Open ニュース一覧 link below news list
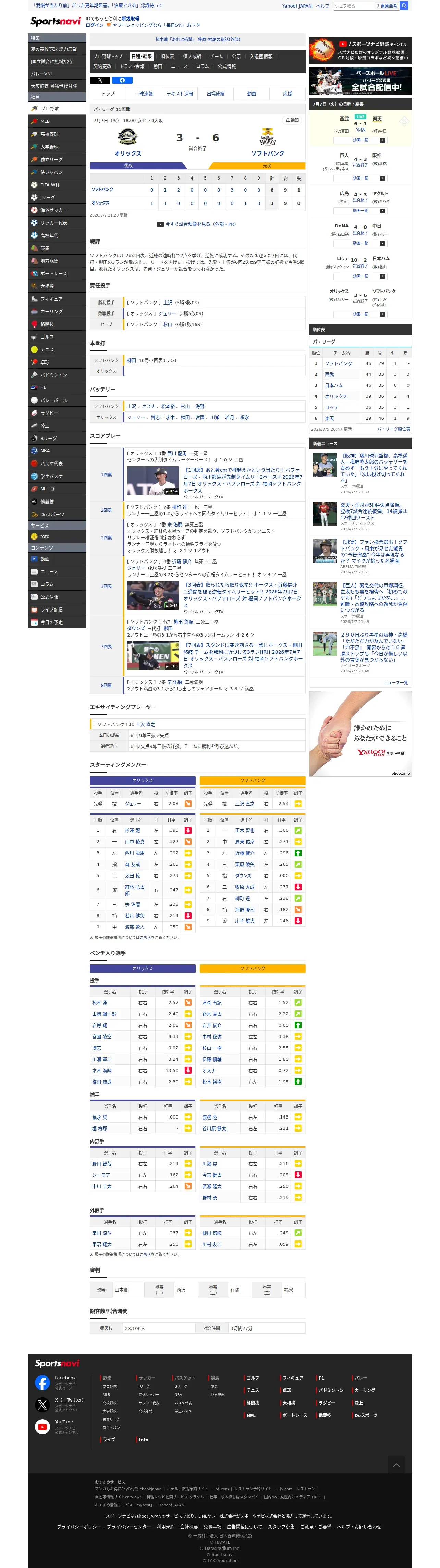The width and height of the screenshot is (440, 1568). pos(396,683)
